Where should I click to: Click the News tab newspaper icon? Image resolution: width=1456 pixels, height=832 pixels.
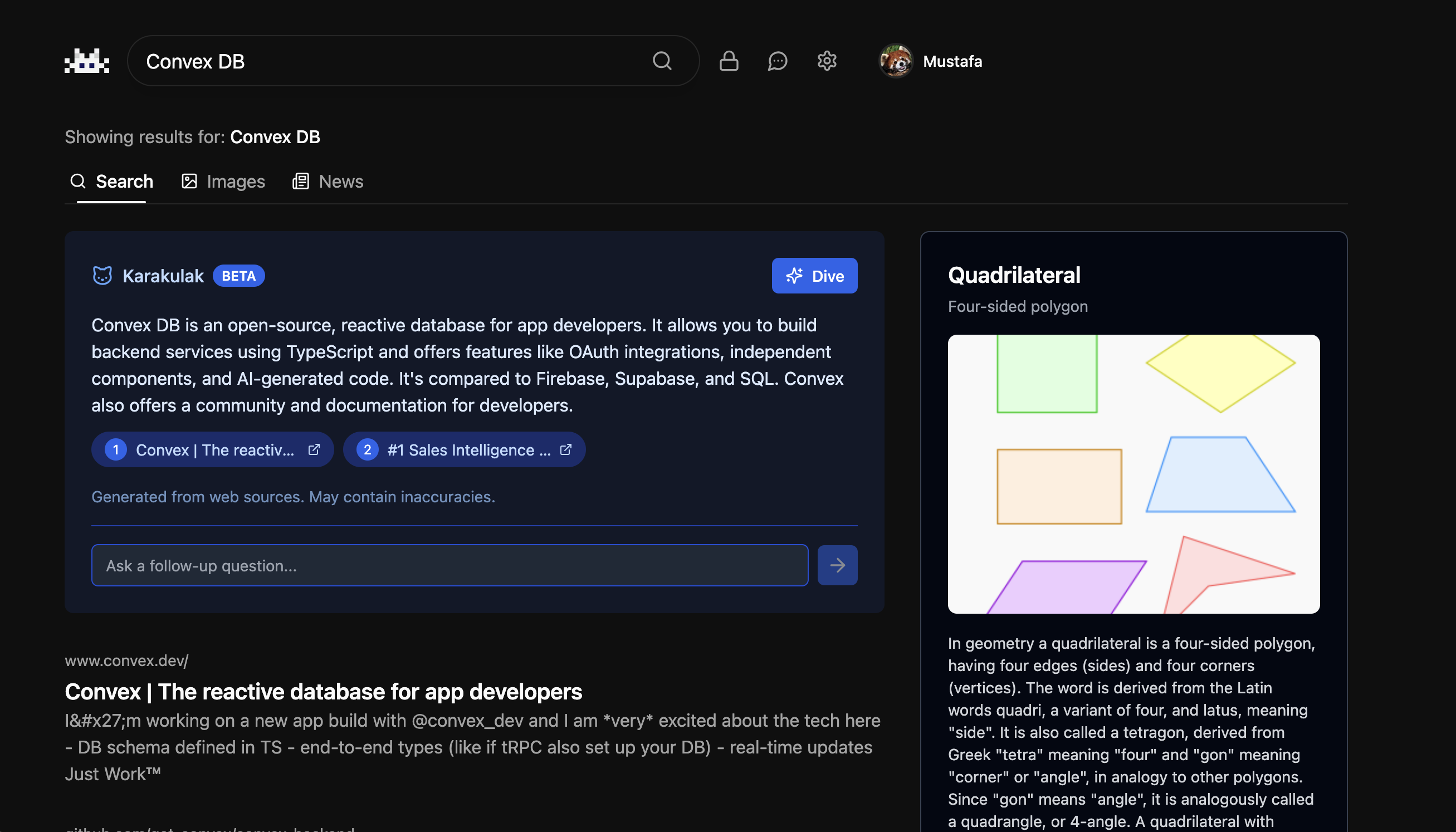(x=301, y=181)
